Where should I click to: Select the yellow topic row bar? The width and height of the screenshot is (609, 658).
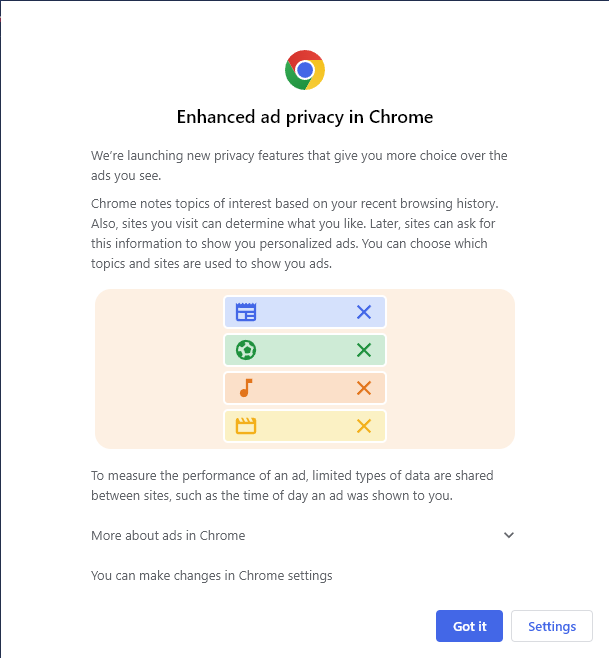click(305, 426)
